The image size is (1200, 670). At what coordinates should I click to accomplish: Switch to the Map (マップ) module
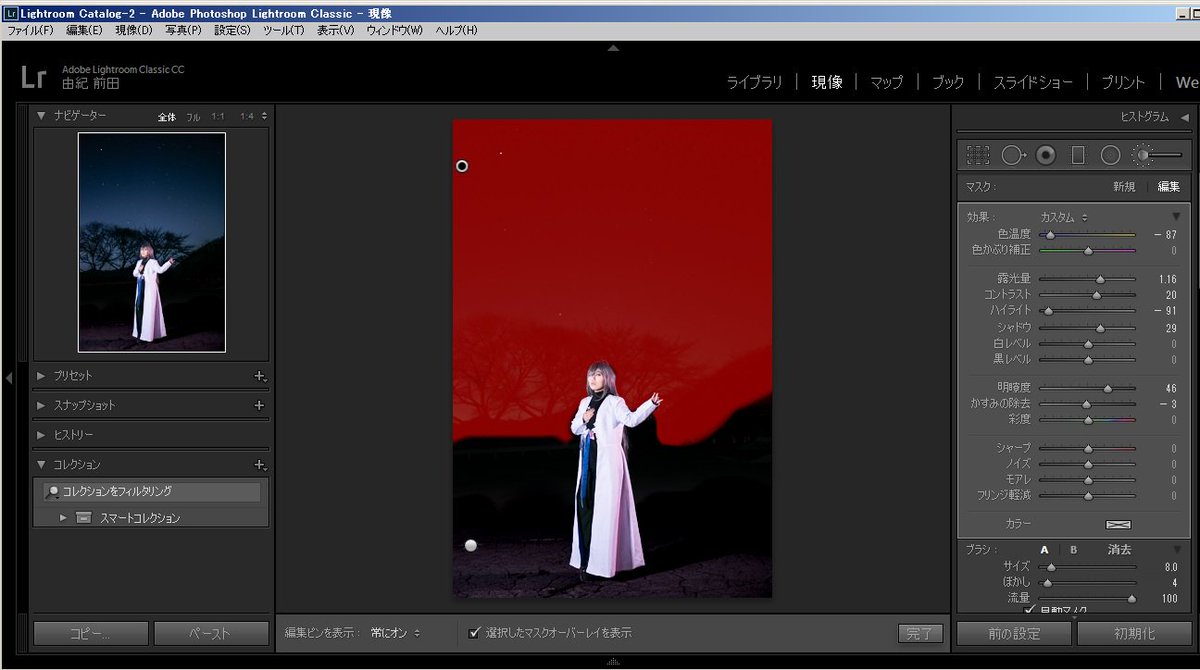(x=886, y=83)
